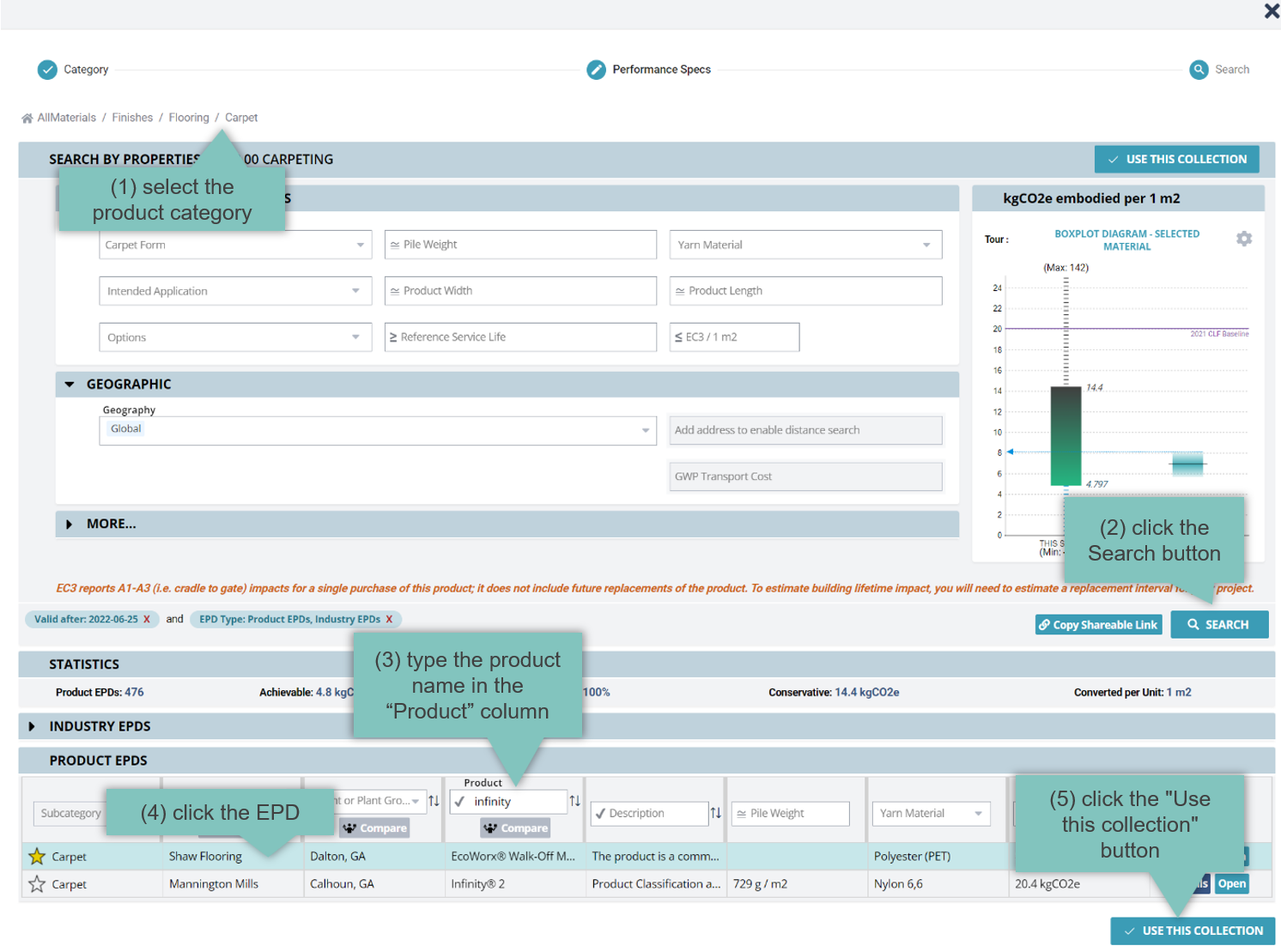Click sort arrows beside Product filter

tap(574, 801)
